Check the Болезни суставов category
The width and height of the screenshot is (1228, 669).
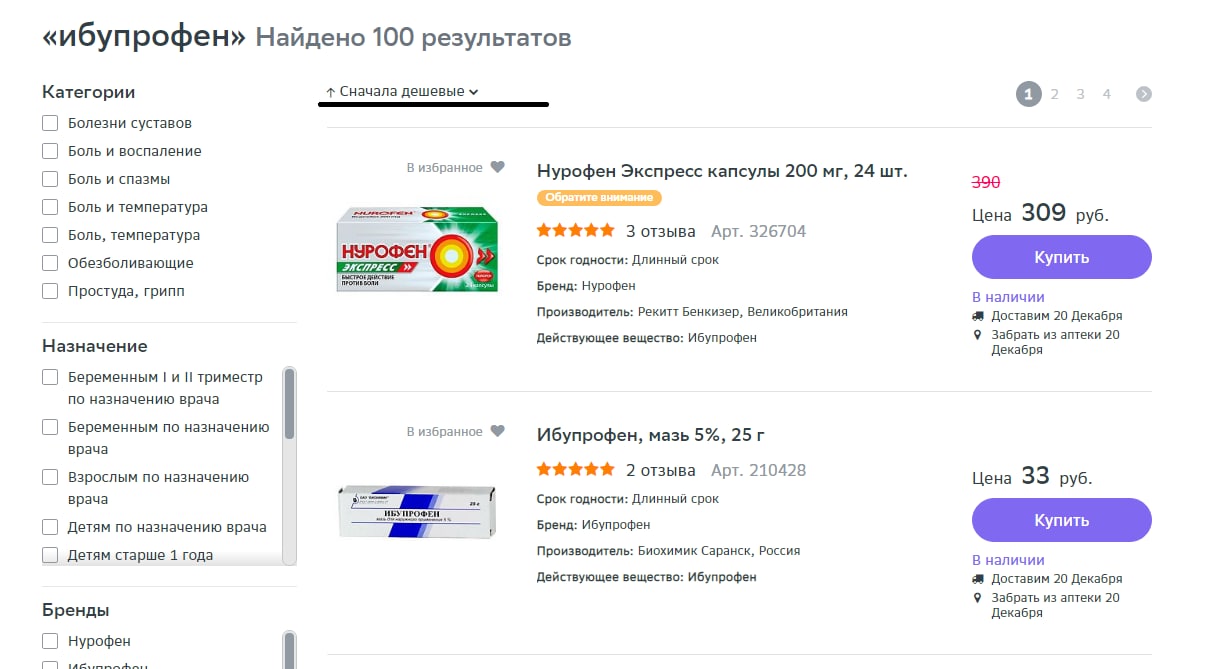[x=50, y=123]
